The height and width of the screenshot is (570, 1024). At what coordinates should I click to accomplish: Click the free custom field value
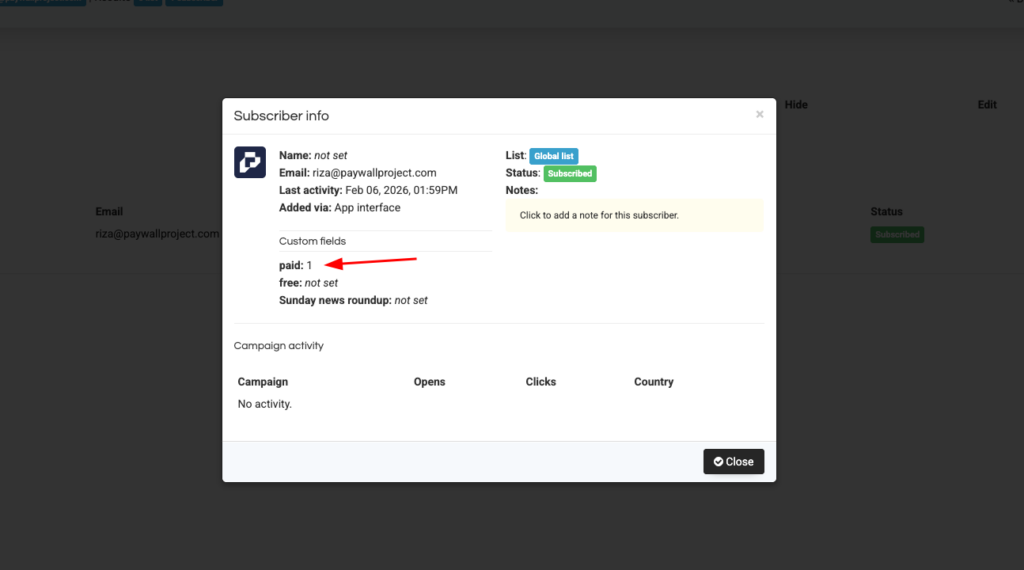321,283
